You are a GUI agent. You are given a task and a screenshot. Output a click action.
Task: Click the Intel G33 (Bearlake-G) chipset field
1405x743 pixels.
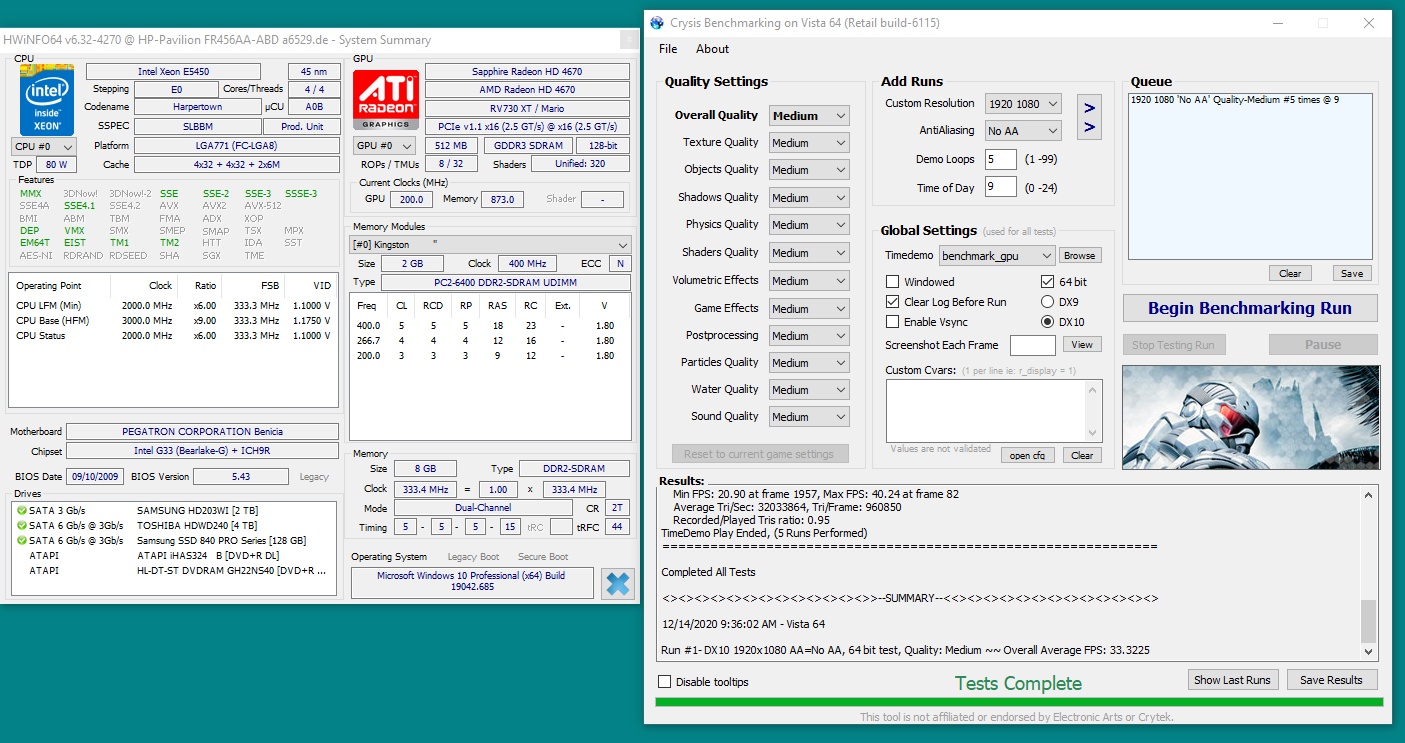tap(202, 451)
